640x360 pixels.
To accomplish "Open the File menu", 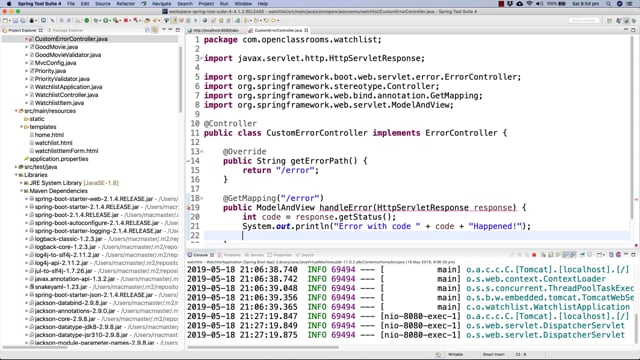I will pyautogui.click(x=71, y=4).
